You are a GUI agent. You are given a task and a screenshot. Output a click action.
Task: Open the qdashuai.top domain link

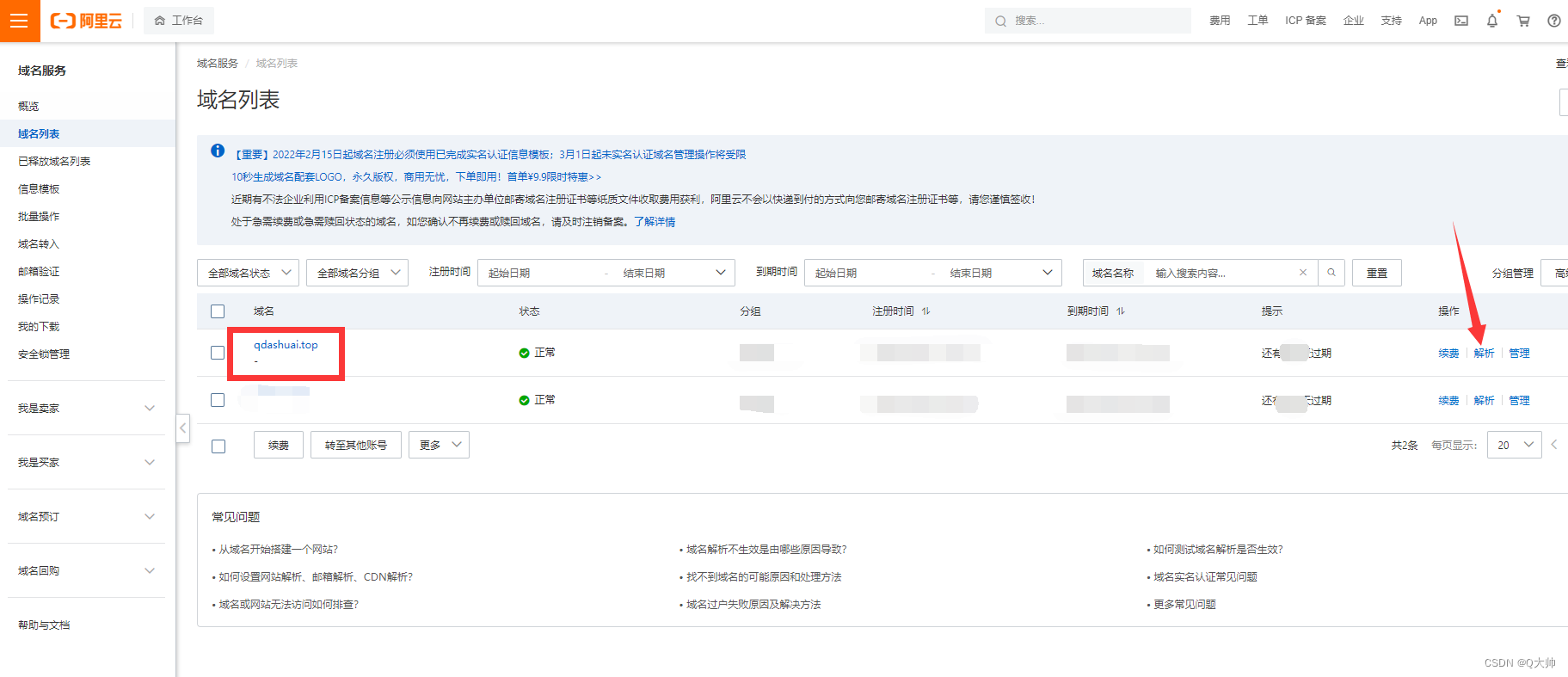coord(286,345)
